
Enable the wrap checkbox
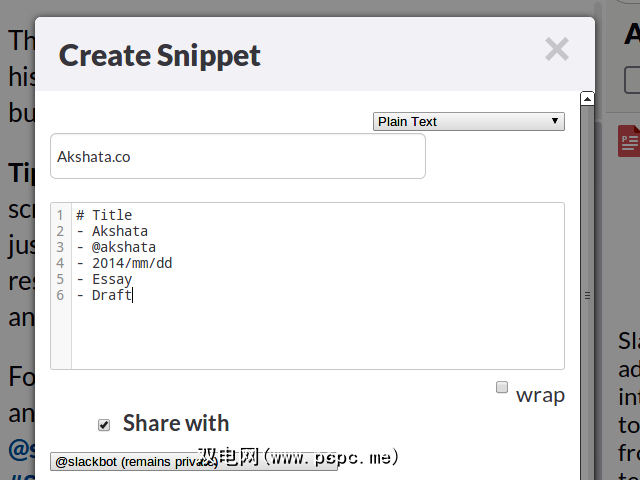click(502, 388)
